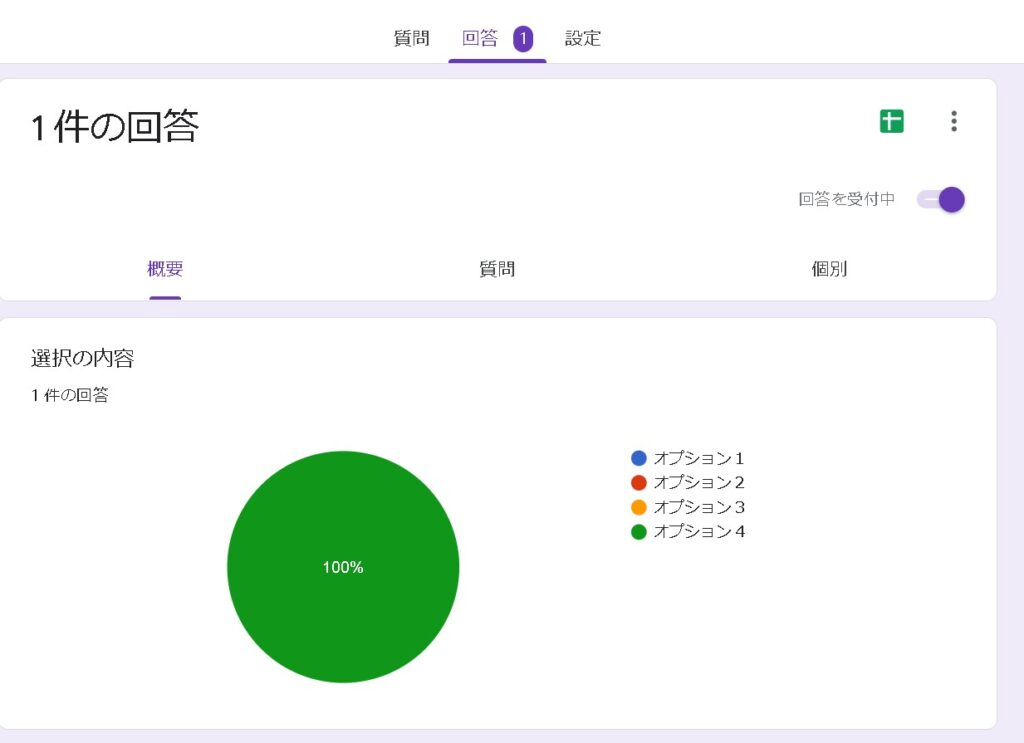
Task: Click the blue オプション 1 legend dot
Action: click(639, 459)
